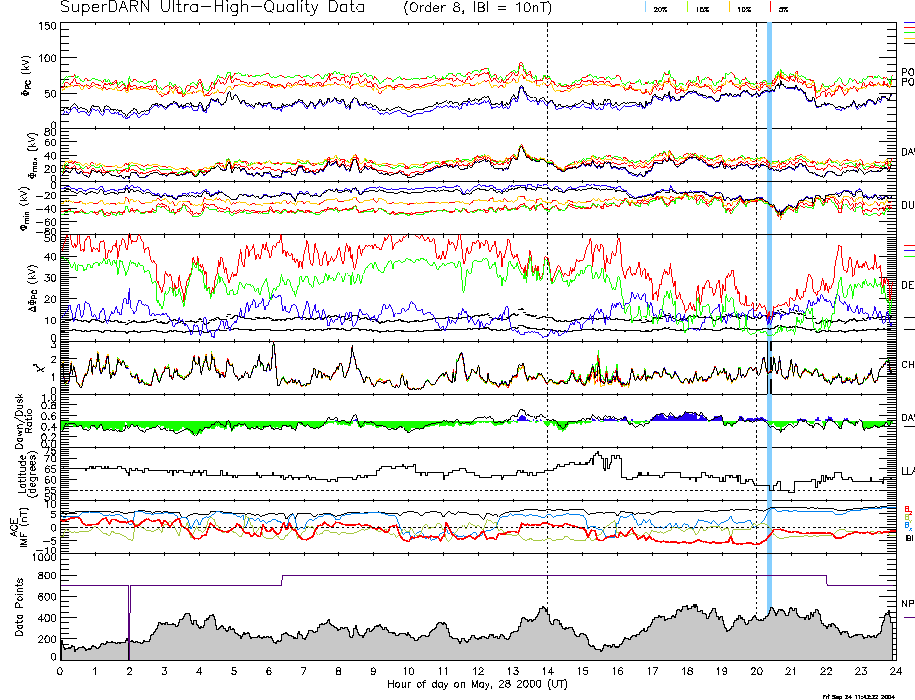Click the 'CH' label right of chi-squared panel
Screen dimensions: 915x700
908,365
